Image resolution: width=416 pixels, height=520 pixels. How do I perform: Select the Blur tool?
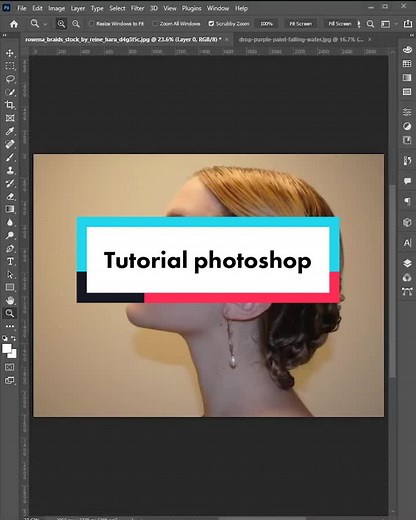click(x=10, y=222)
